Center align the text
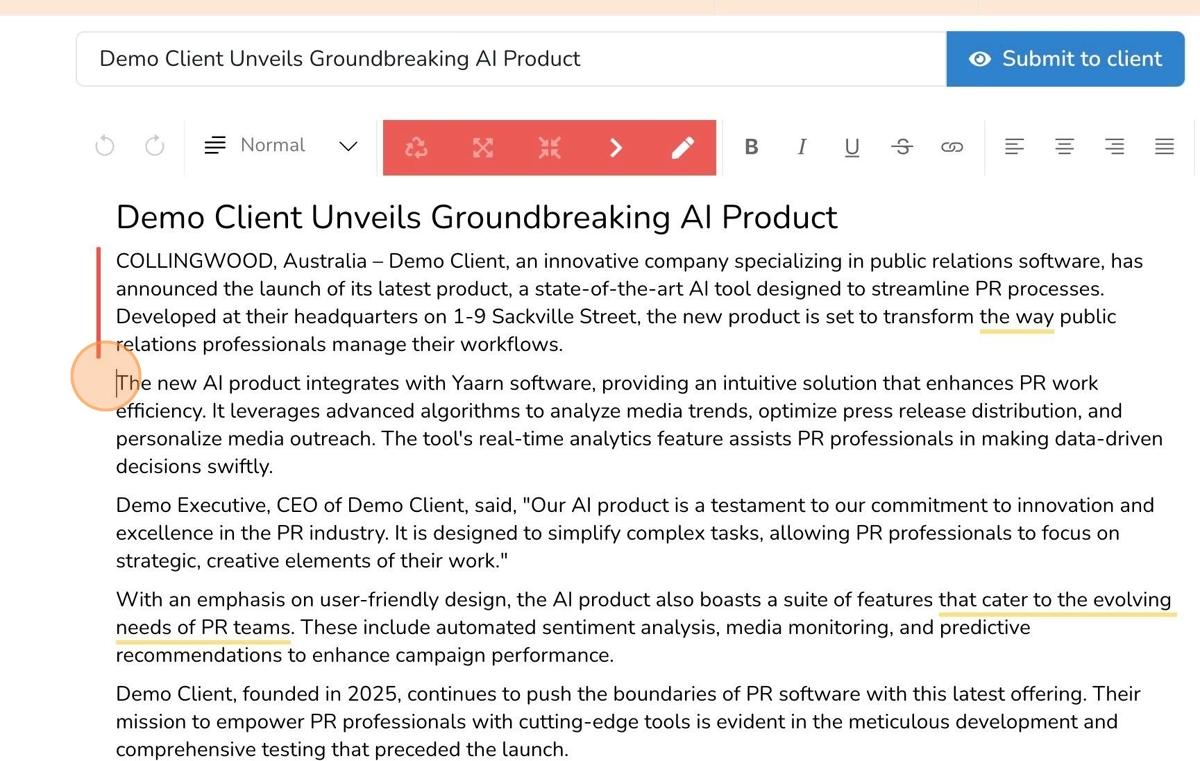This screenshot has width=1200, height=761. click(x=1064, y=147)
